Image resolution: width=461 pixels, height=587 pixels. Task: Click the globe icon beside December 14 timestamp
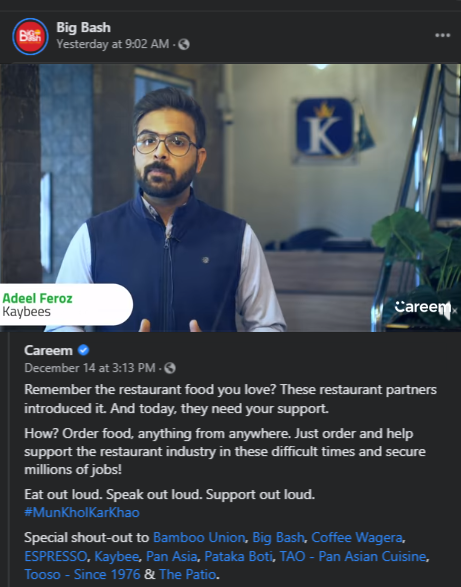[170, 368]
